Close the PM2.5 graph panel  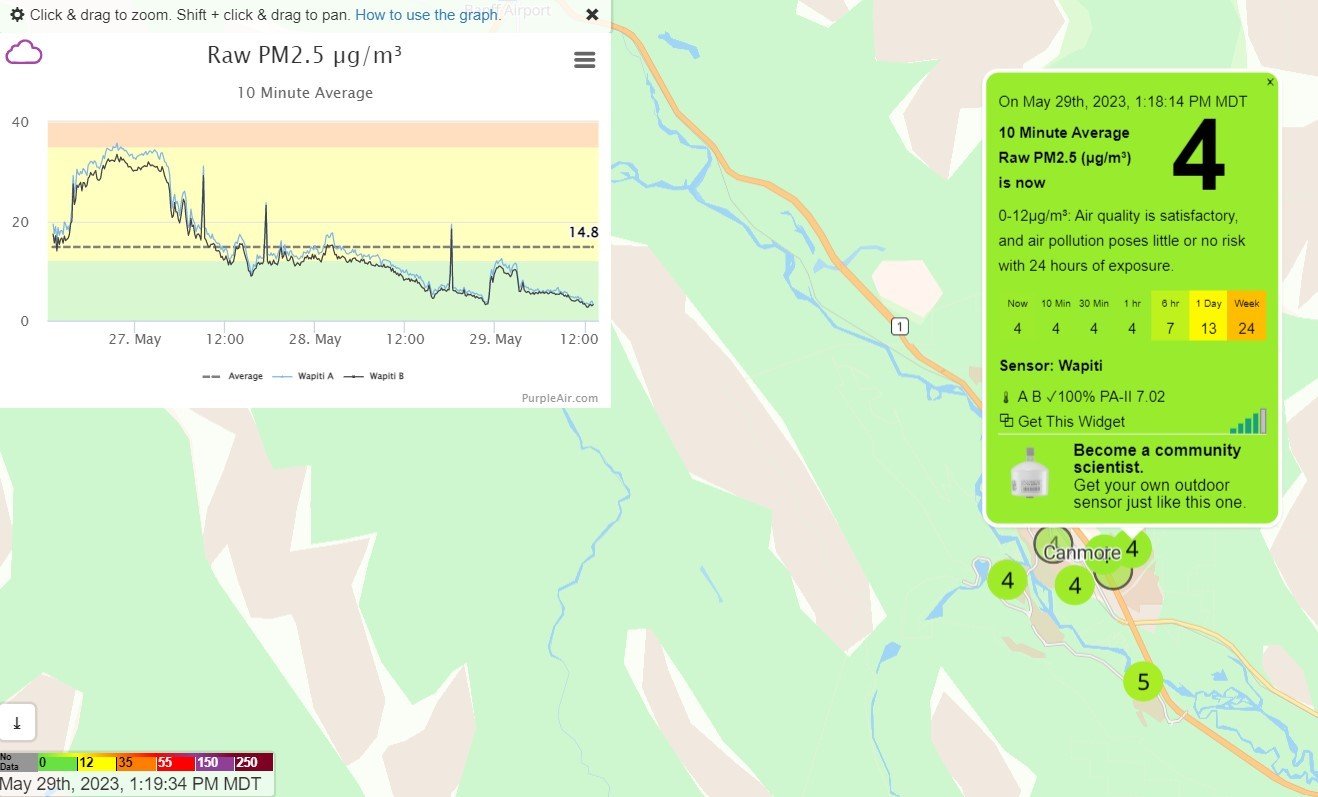pos(592,15)
